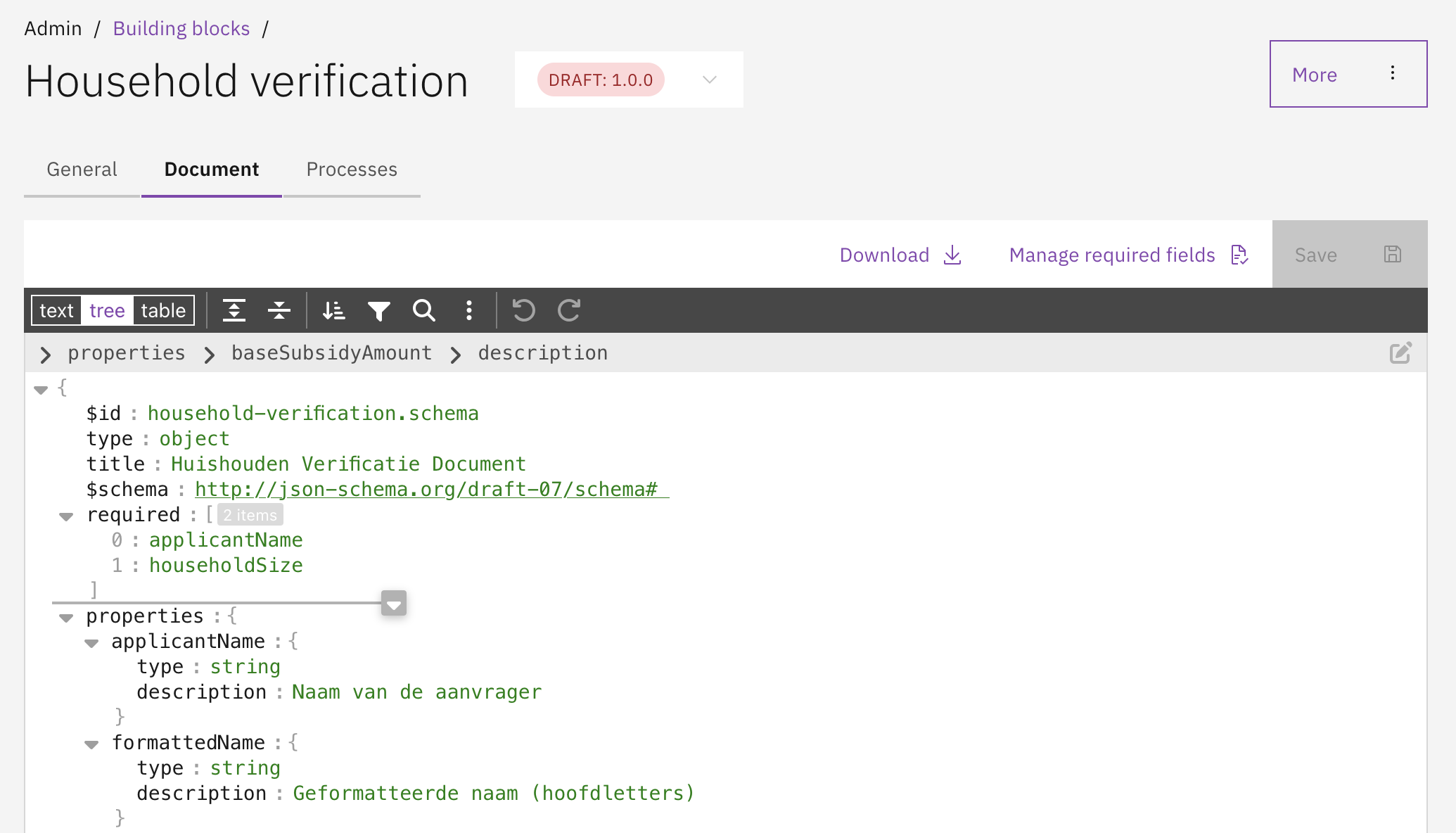
Task: Switch to the General tab
Action: tap(82, 170)
